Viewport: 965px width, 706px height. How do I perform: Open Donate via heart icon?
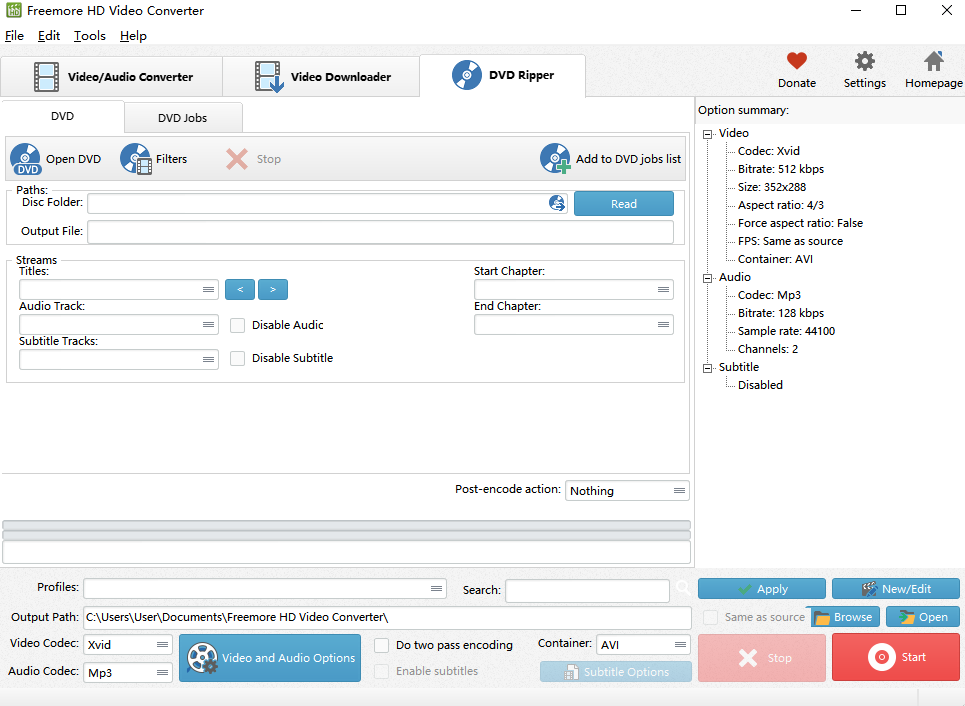796,61
